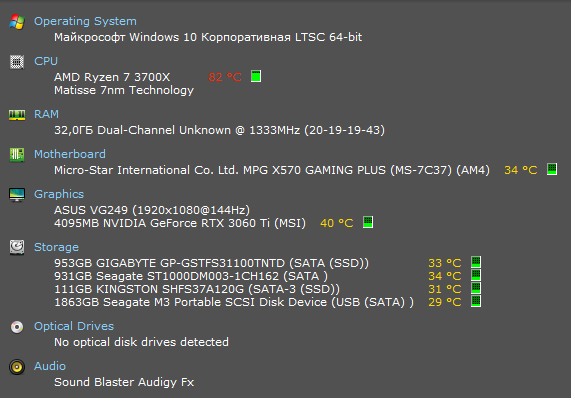
Task: Open the Operating System section link
Action: [x=85, y=21]
